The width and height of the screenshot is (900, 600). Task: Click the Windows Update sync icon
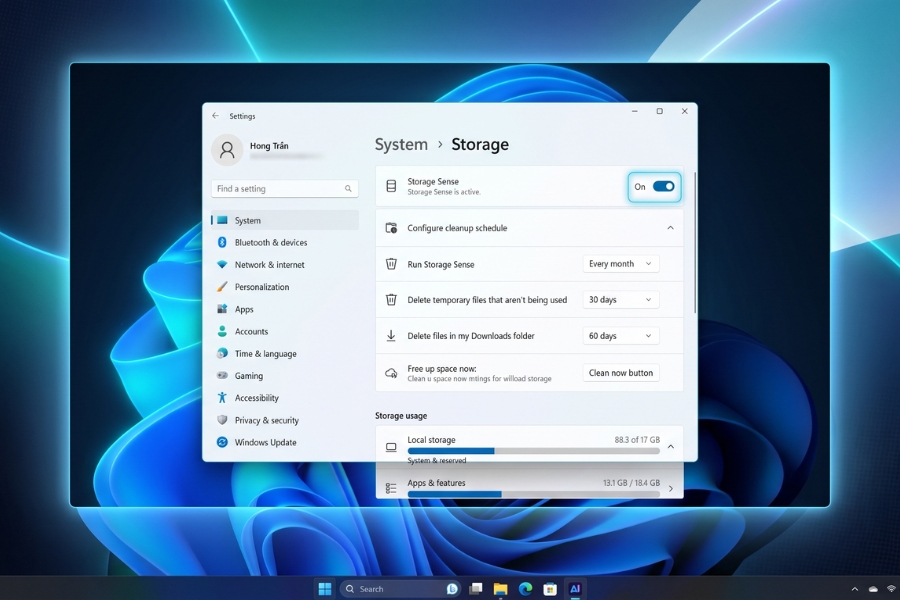pyautogui.click(x=222, y=442)
